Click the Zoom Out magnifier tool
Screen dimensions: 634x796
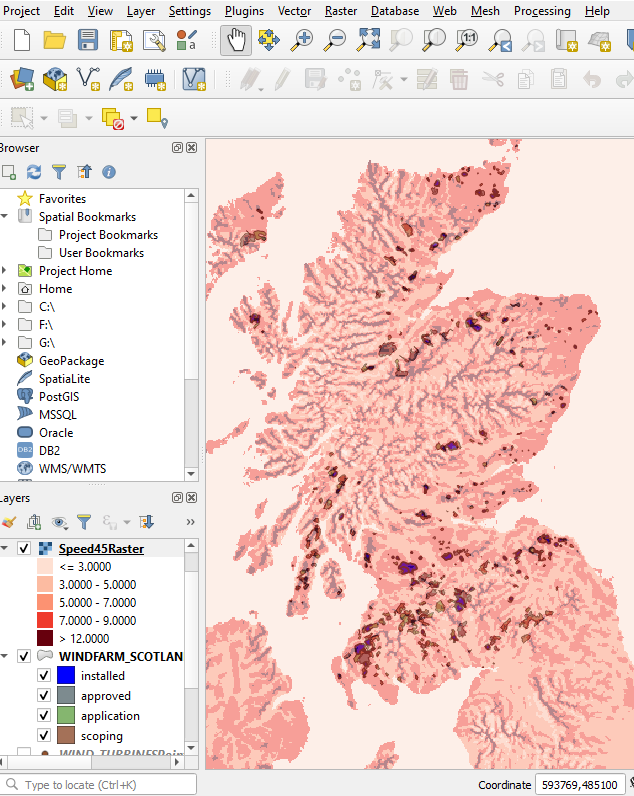click(335, 40)
